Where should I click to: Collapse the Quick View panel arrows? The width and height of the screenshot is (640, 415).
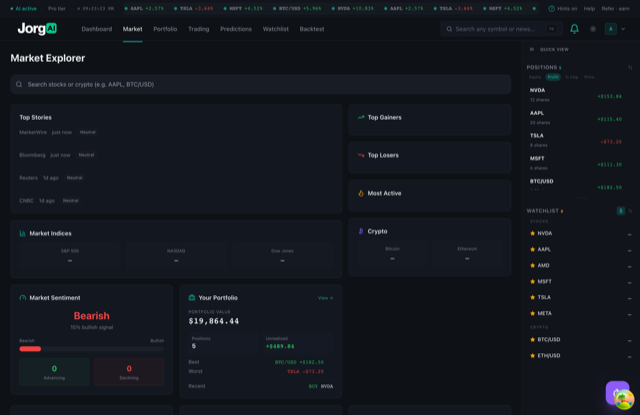(531, 49)
